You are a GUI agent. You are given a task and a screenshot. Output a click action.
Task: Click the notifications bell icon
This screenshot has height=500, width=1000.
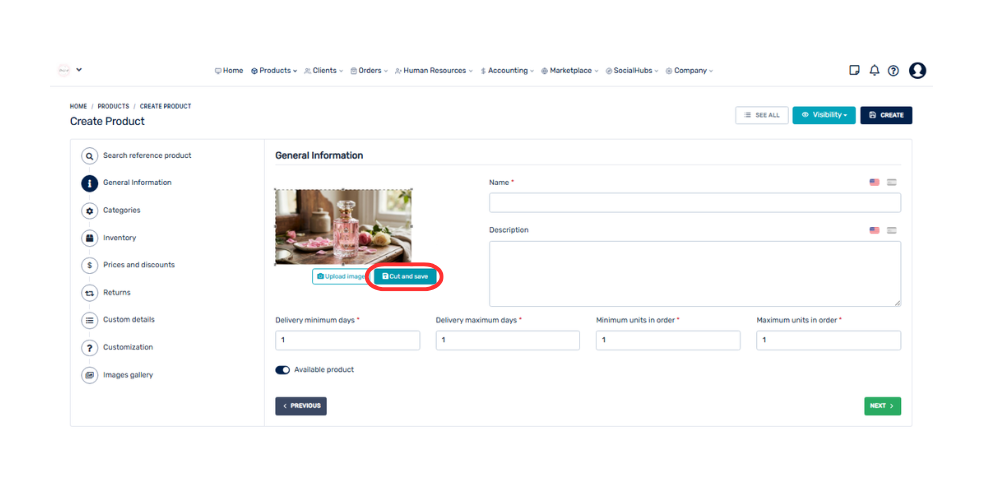tap(874, 71)
